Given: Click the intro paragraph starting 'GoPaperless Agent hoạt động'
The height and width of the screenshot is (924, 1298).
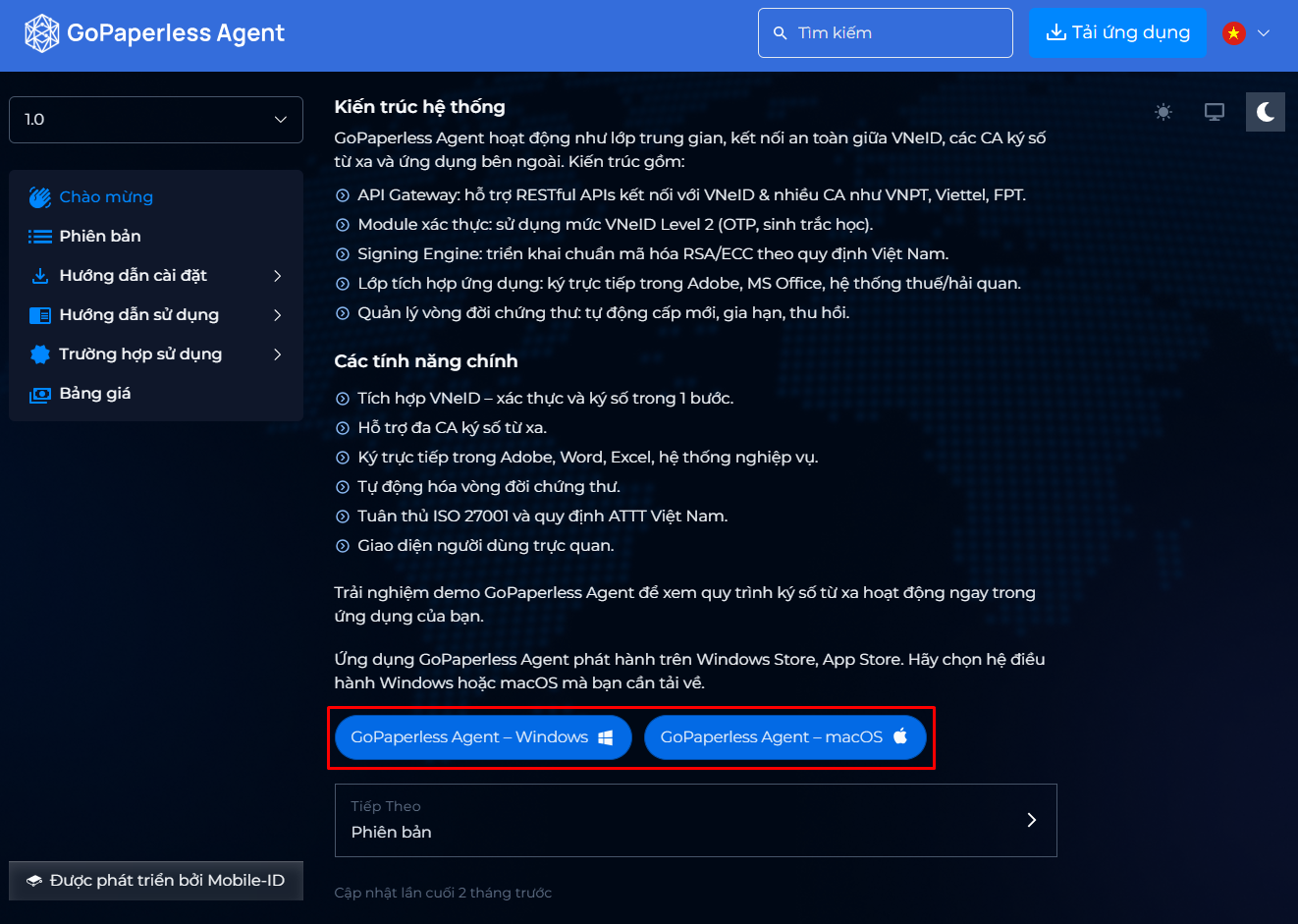Looking at the screenshot, I should [x=690, y=150].
